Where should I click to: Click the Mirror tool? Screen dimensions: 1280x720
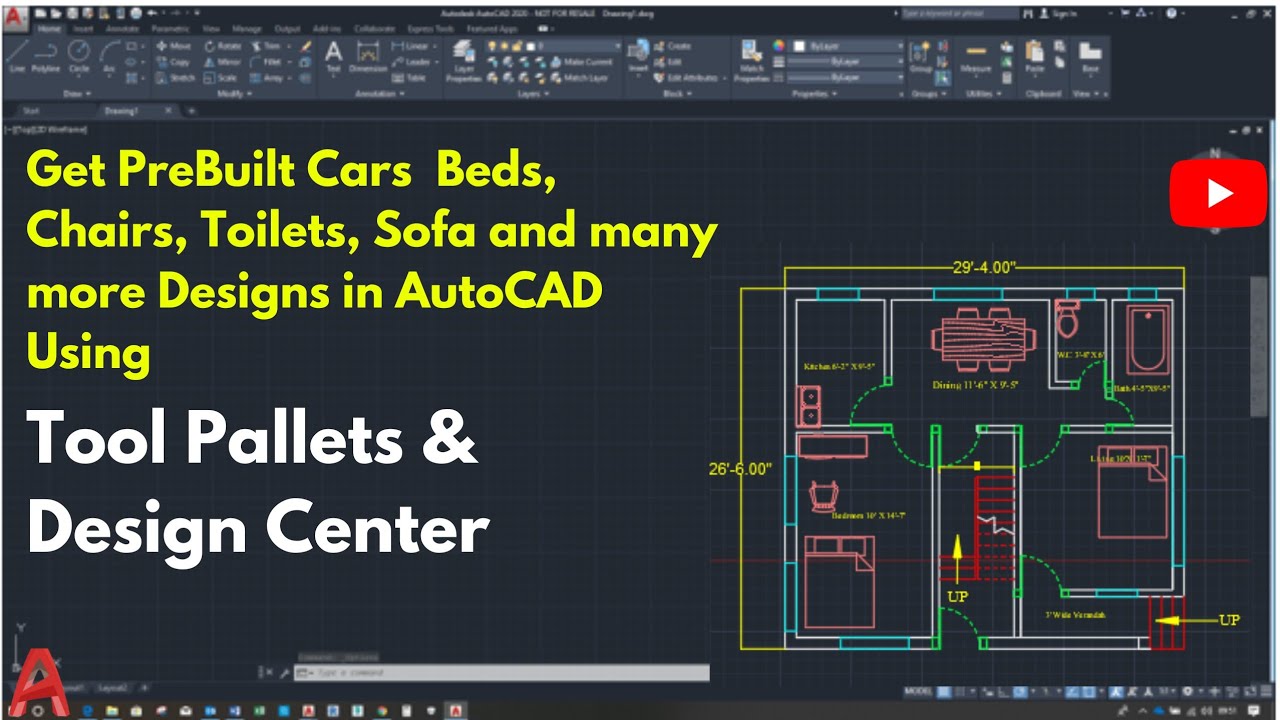[222, 61]
